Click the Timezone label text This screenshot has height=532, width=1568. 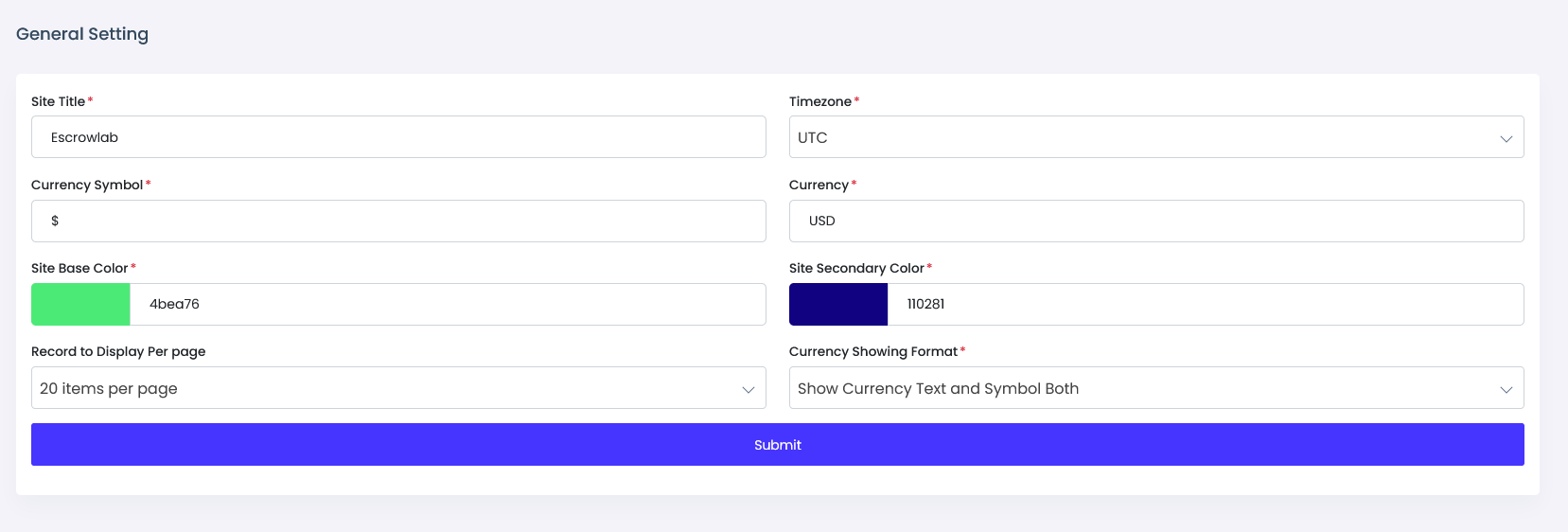point(819,101)
